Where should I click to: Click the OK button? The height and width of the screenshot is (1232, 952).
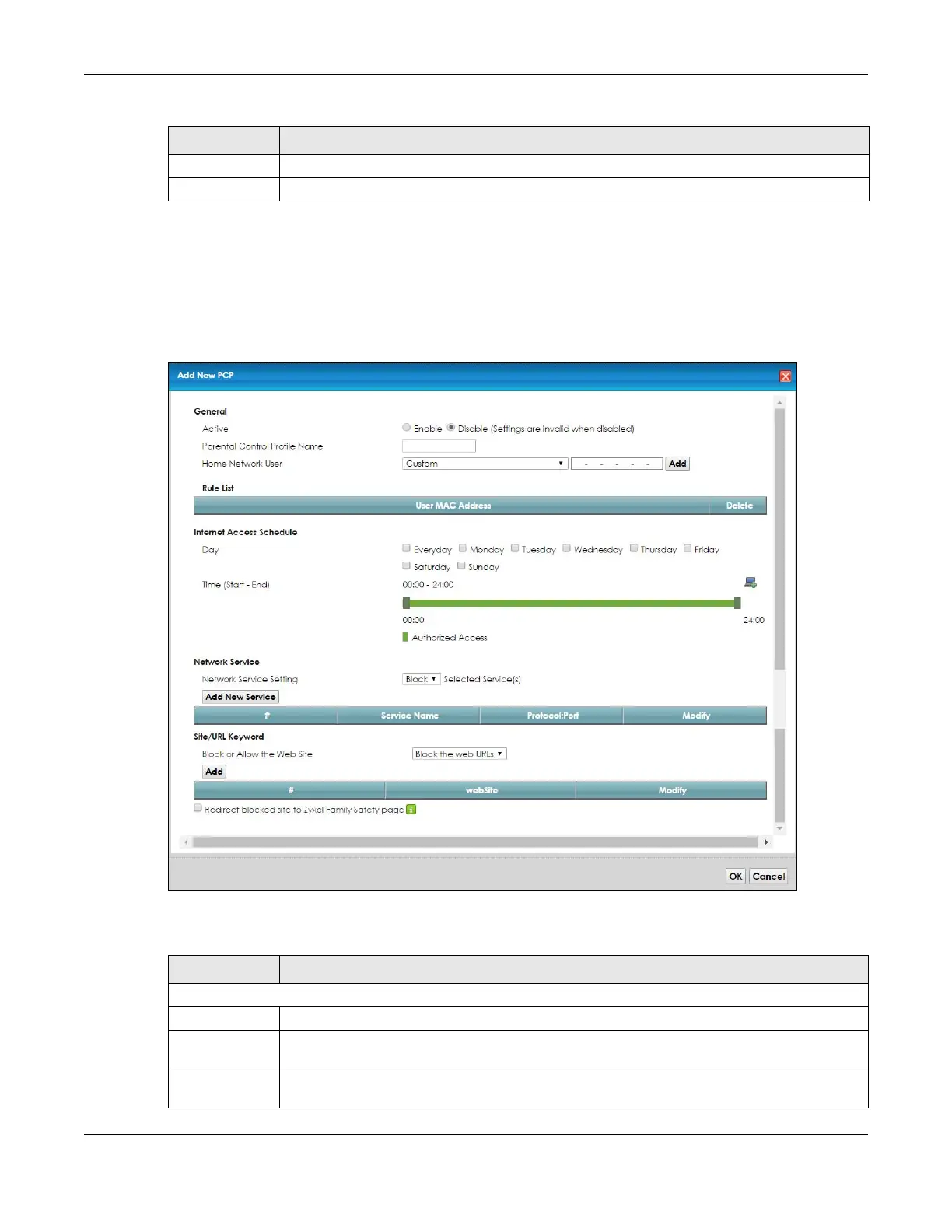click(x=736, y=877)
